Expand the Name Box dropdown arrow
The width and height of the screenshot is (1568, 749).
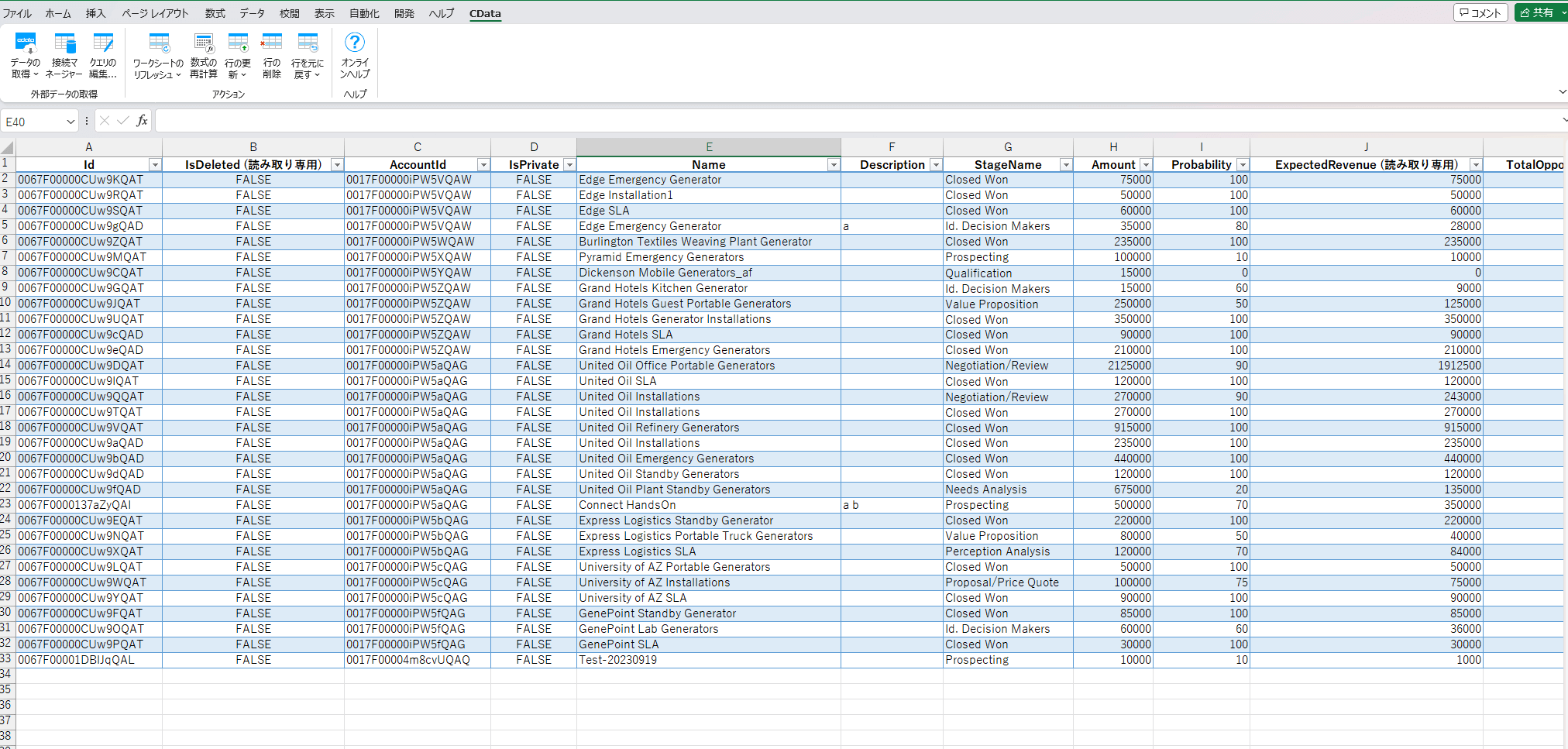(x=70, y=122)
